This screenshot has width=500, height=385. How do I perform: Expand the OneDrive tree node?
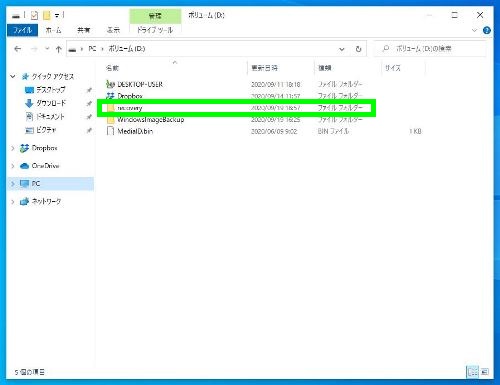tap(13, 166)
